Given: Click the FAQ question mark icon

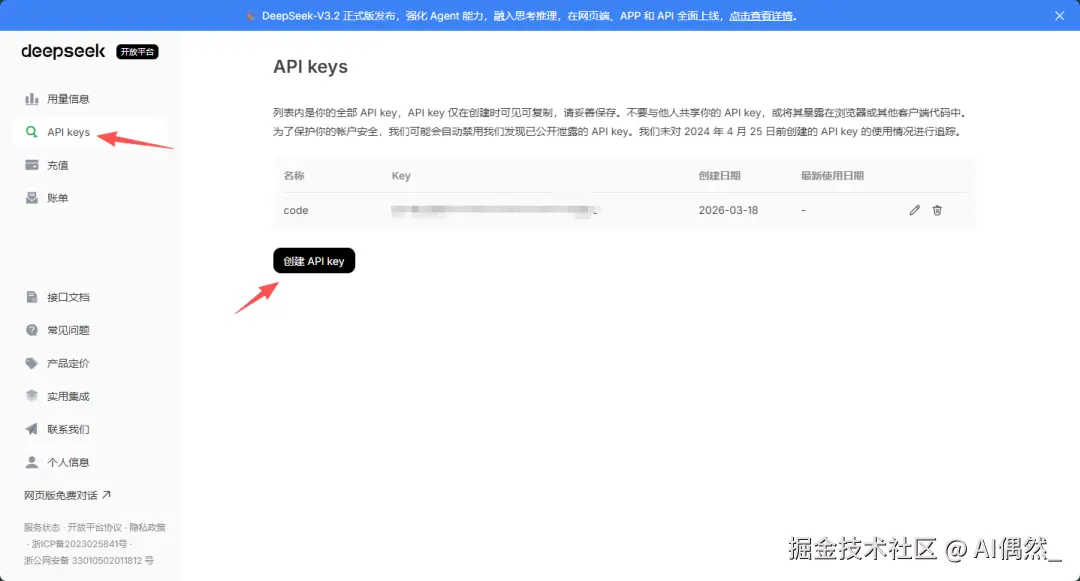Looking at the screenshot, I should point(32,330).
